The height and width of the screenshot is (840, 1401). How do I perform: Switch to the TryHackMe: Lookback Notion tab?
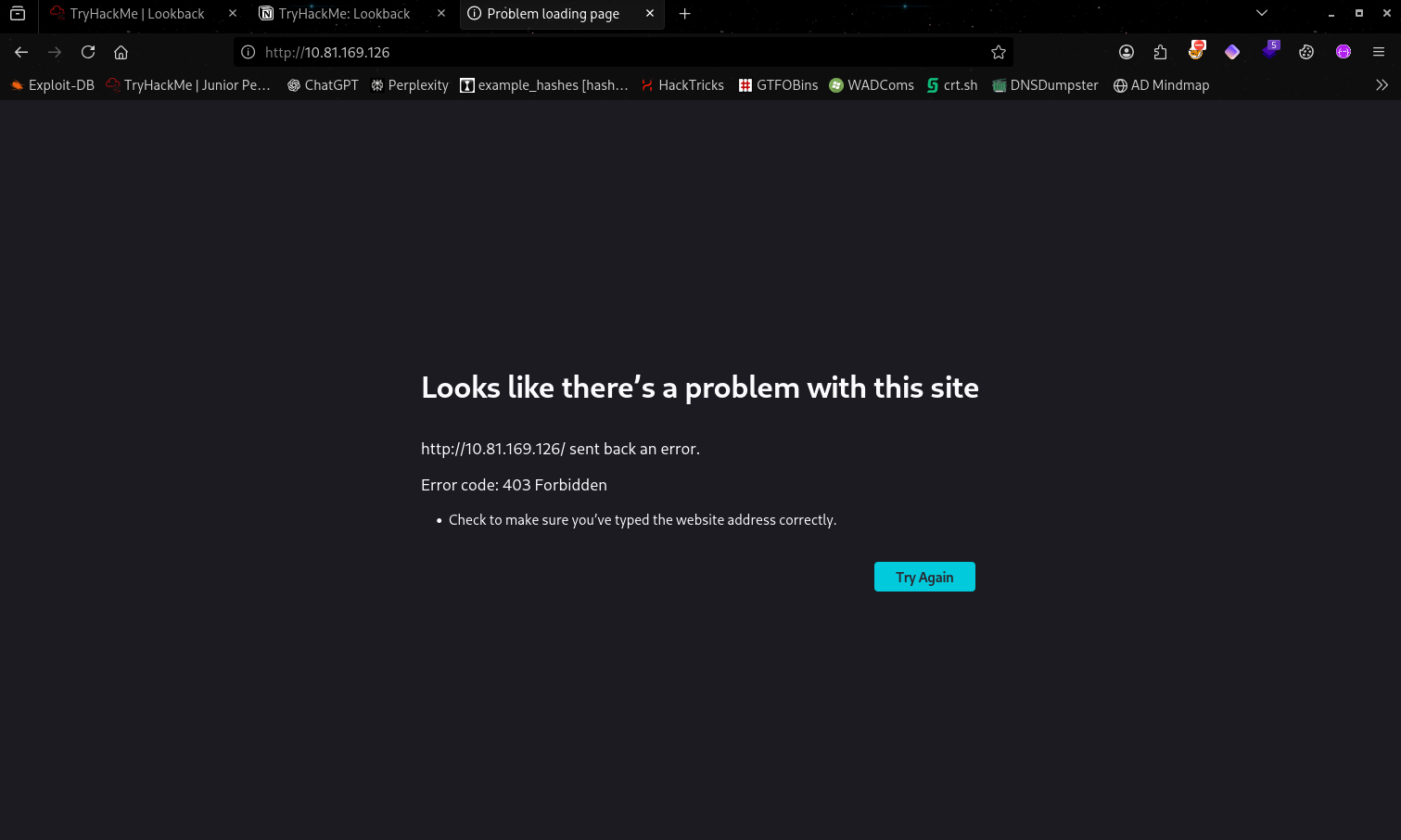coord(344,14)
